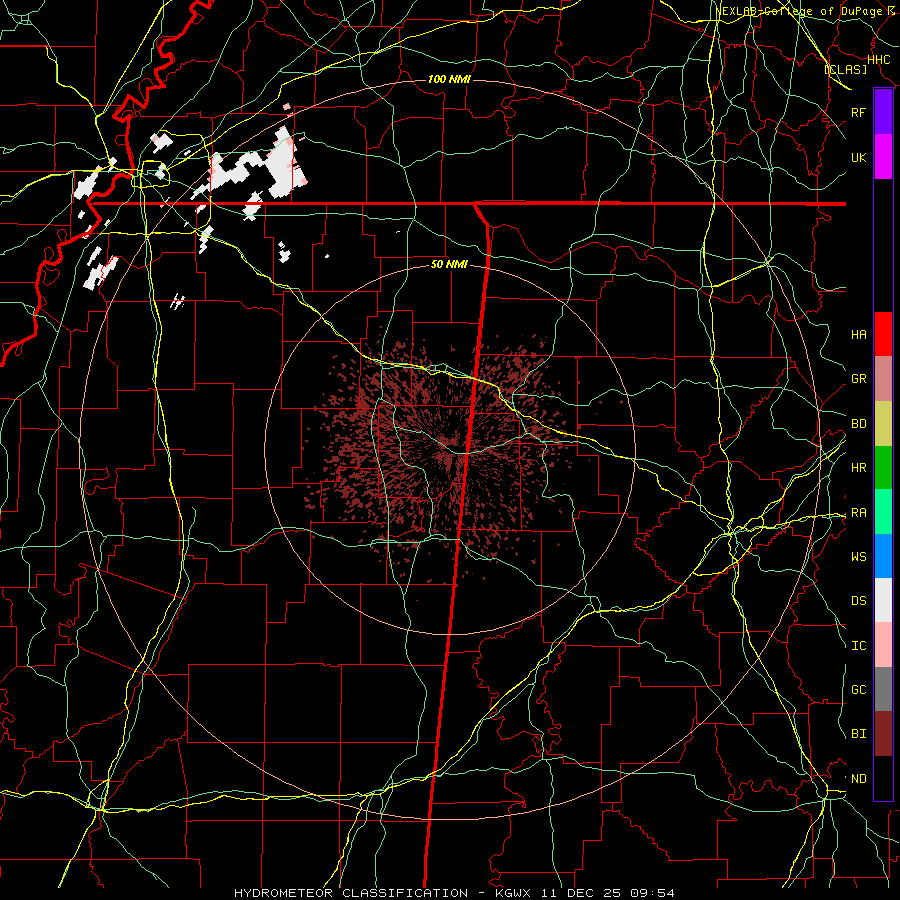Click the IC legend label
Screen dimensions: 900x900
[x=858, y=646]
